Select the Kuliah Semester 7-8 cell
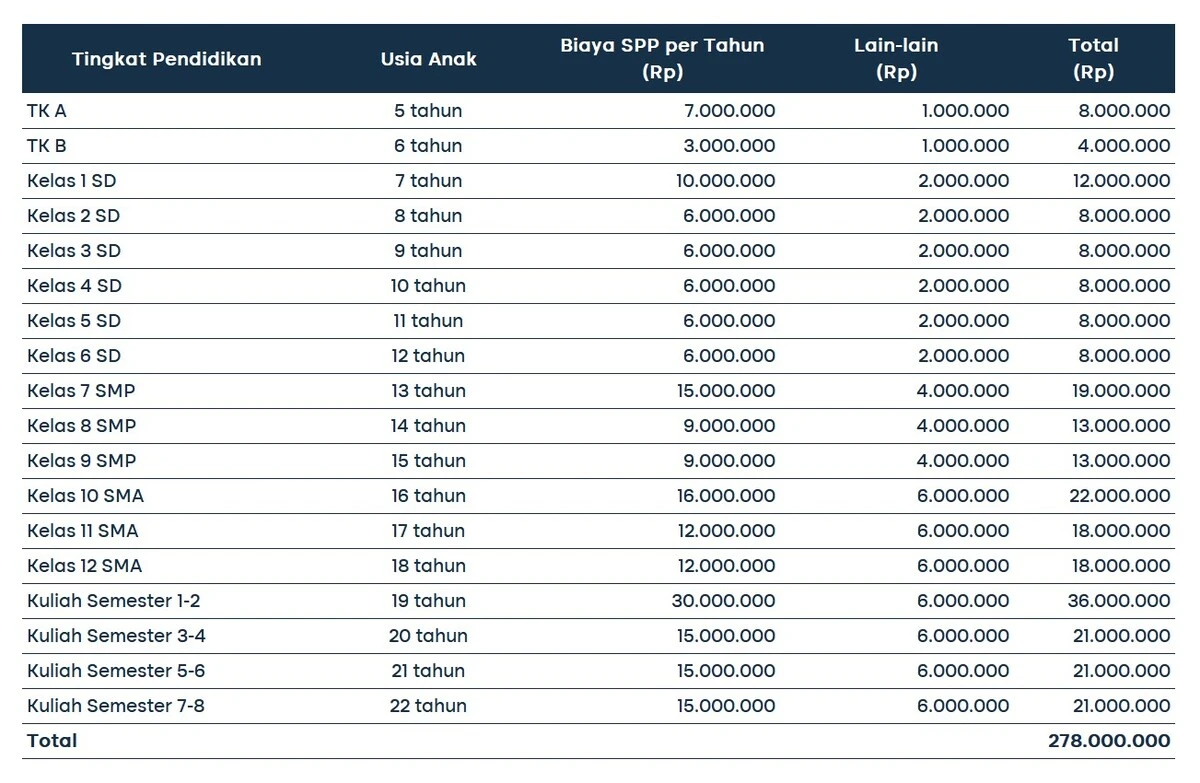 pos(116,706)
